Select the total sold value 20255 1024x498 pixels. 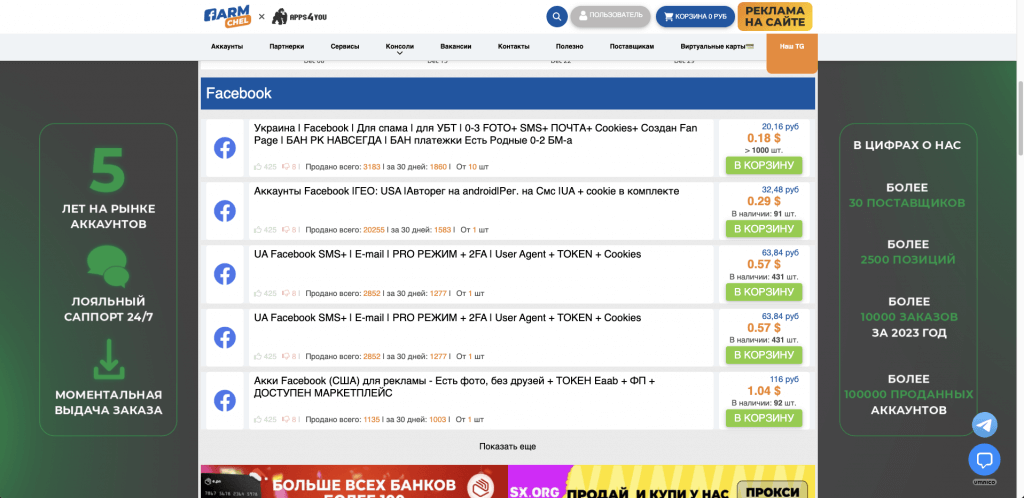(374, 230)
